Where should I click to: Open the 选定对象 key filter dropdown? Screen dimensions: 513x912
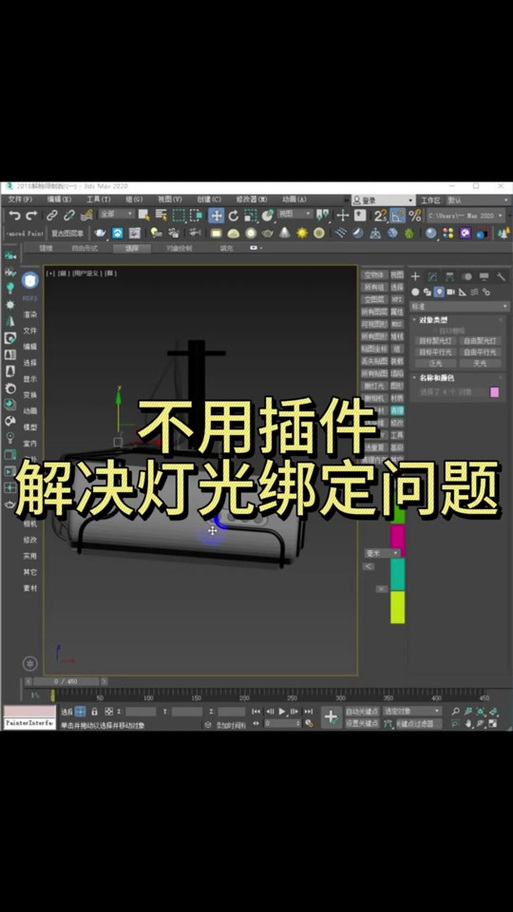[412, 711]
